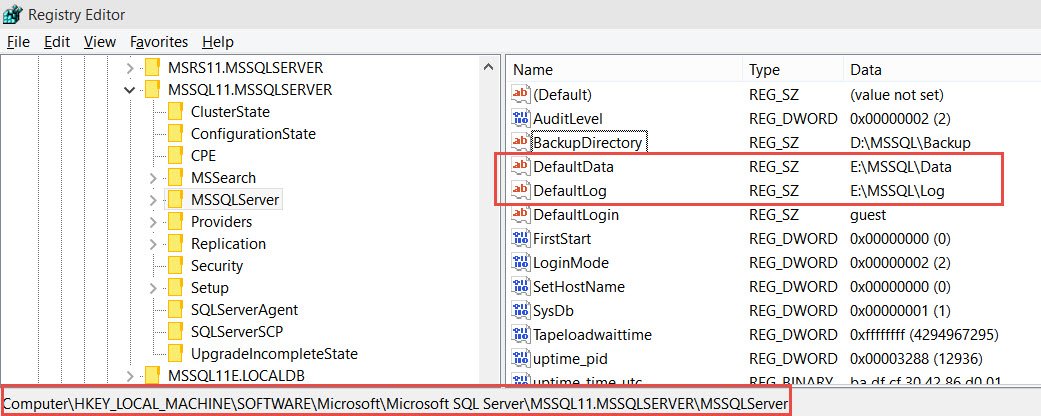1041x416 pixels.
Task: Open the Favorites menu
Action: [159, 42]
